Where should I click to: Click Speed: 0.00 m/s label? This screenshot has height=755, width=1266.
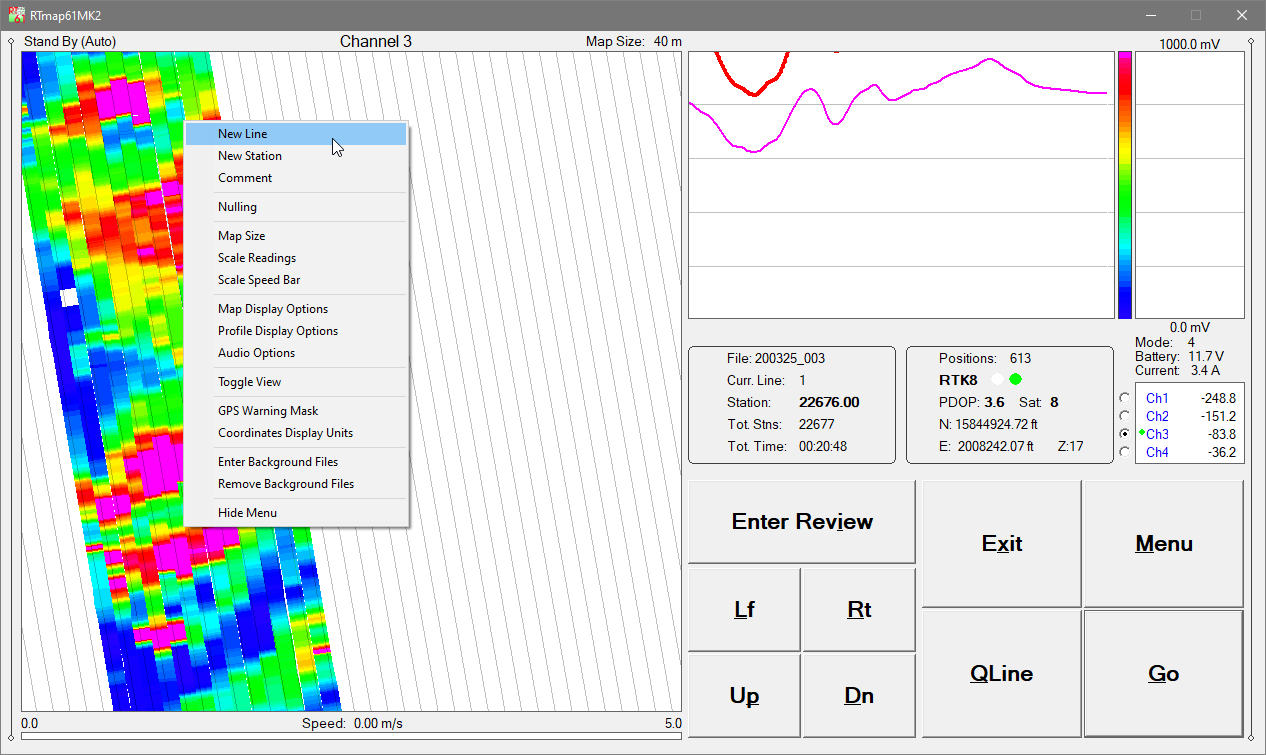pyautogui.click(x=352, y=723)
